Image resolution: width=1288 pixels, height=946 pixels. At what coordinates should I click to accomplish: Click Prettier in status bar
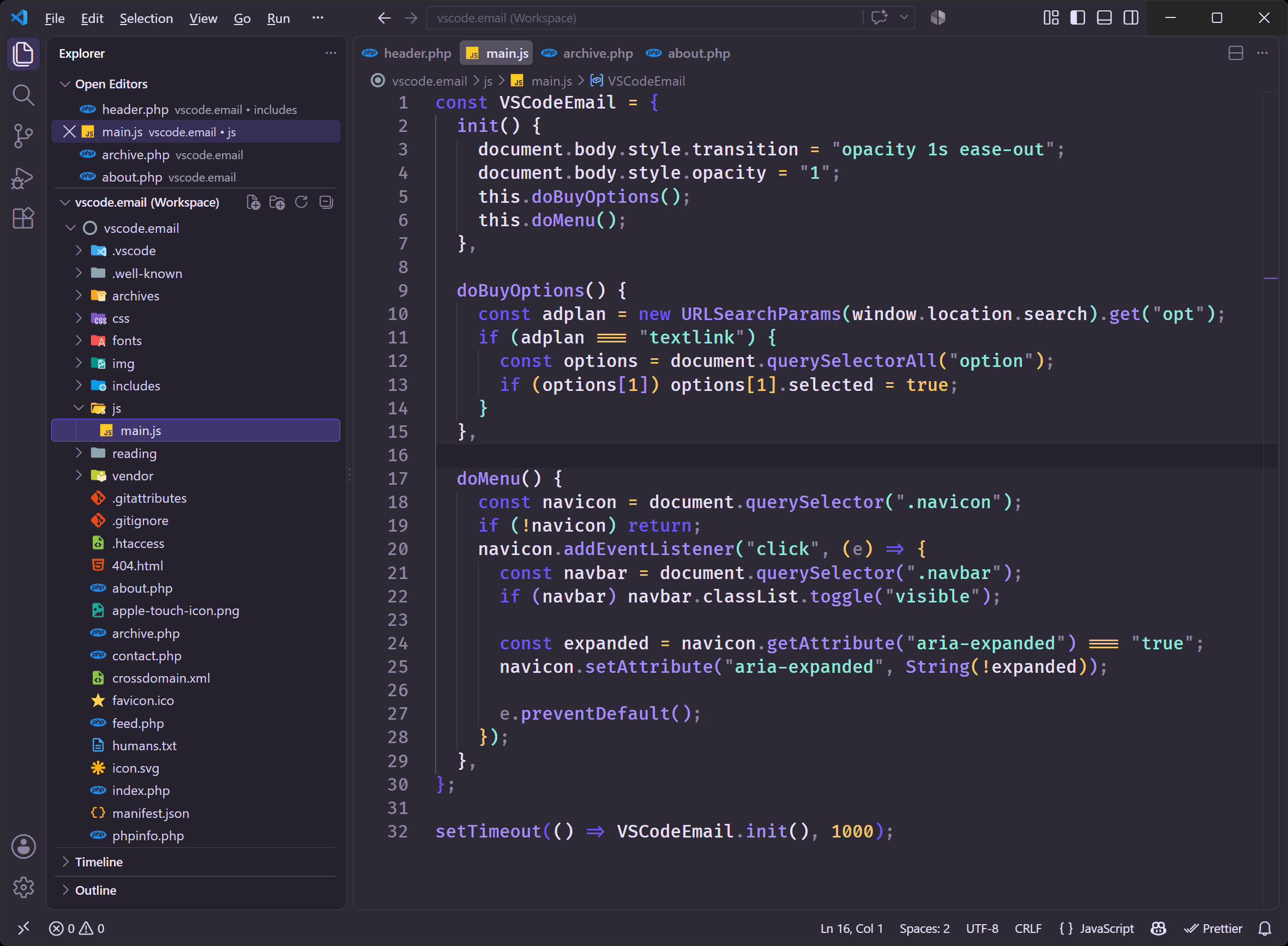pos(1213,928)
